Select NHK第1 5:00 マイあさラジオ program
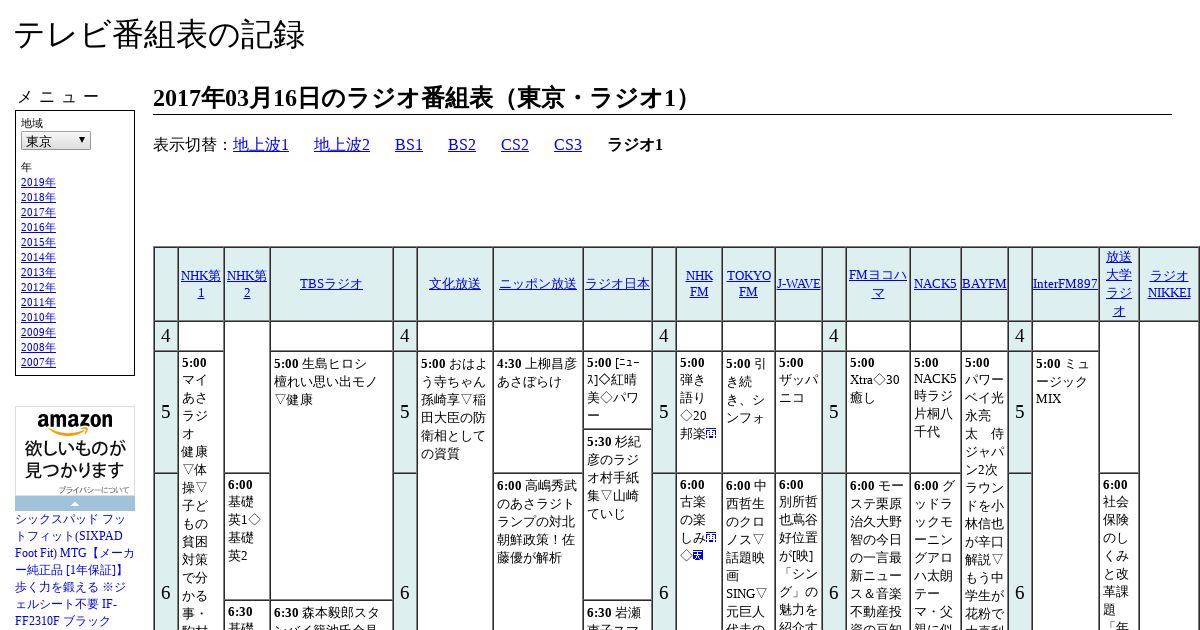This screenshot has width=1200, height=630. click(201, 490)
